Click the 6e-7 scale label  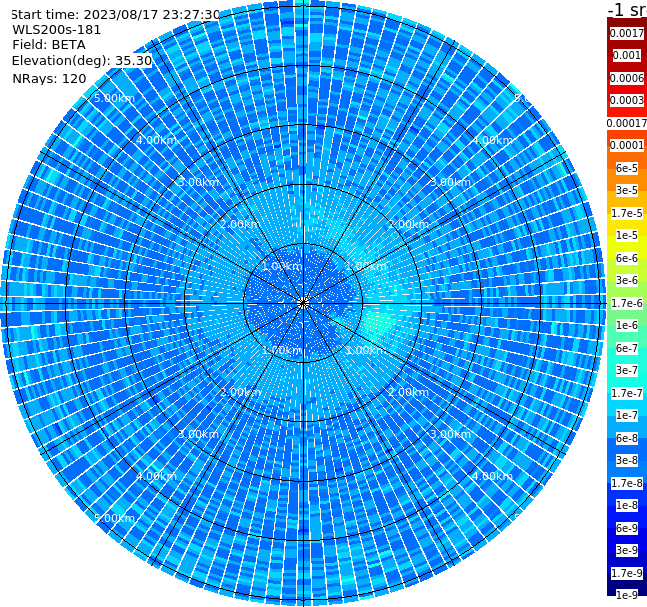point(627,348)
